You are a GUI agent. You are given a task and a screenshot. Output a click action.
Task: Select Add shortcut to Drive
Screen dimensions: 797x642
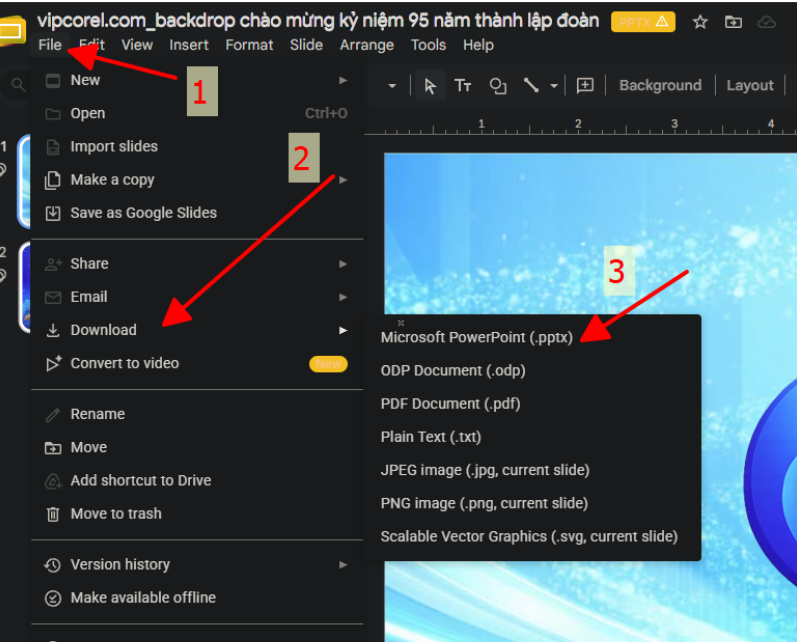point(196,480)
